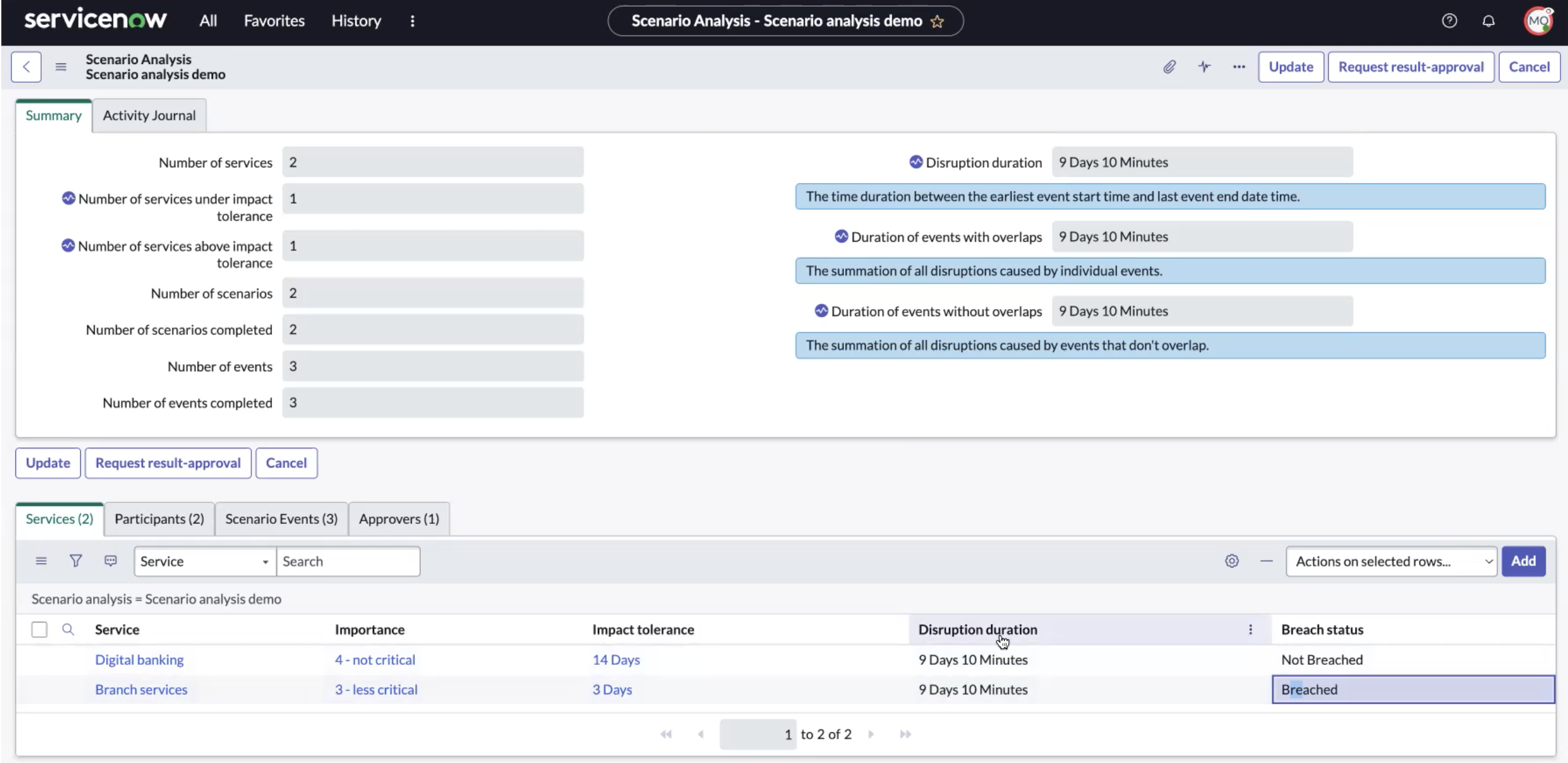Open the list activity stream chat icon
The height and width of the screenshot is (763, 1568).
coord(110,561)
